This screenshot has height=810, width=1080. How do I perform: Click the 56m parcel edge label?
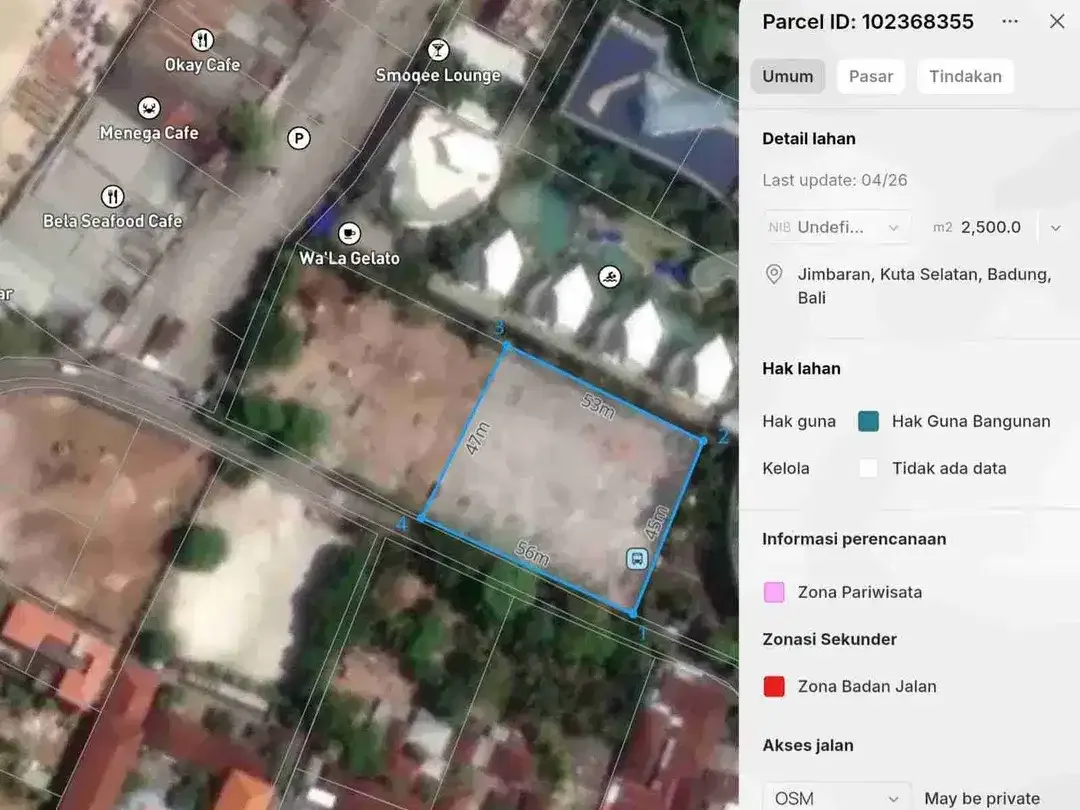point(532,554)
